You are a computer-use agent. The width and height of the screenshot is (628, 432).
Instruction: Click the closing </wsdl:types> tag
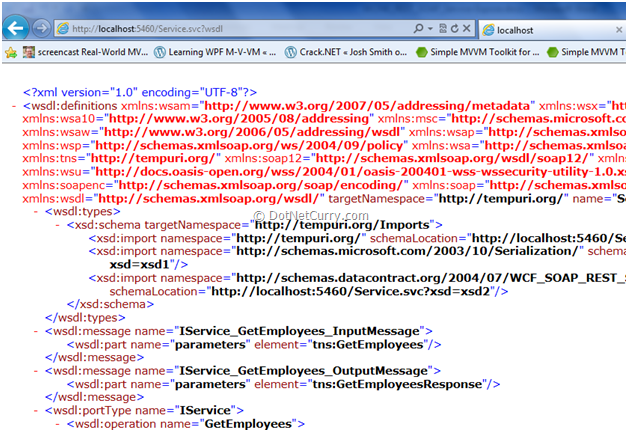click(85, 318)
